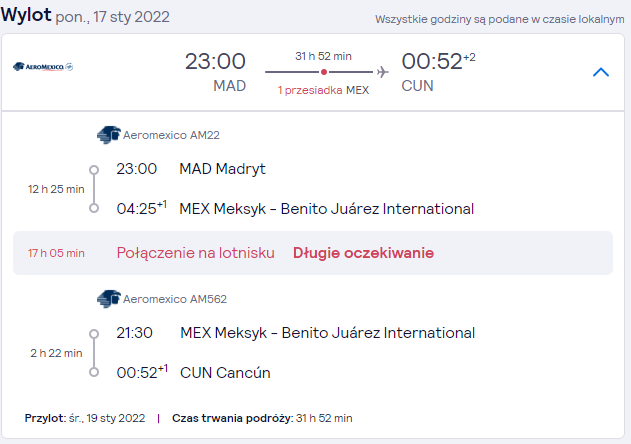Screen dimensions: 631x444
Task: Click the 'Długie oczekiwanie' warning text
Action: coord(363,253)
